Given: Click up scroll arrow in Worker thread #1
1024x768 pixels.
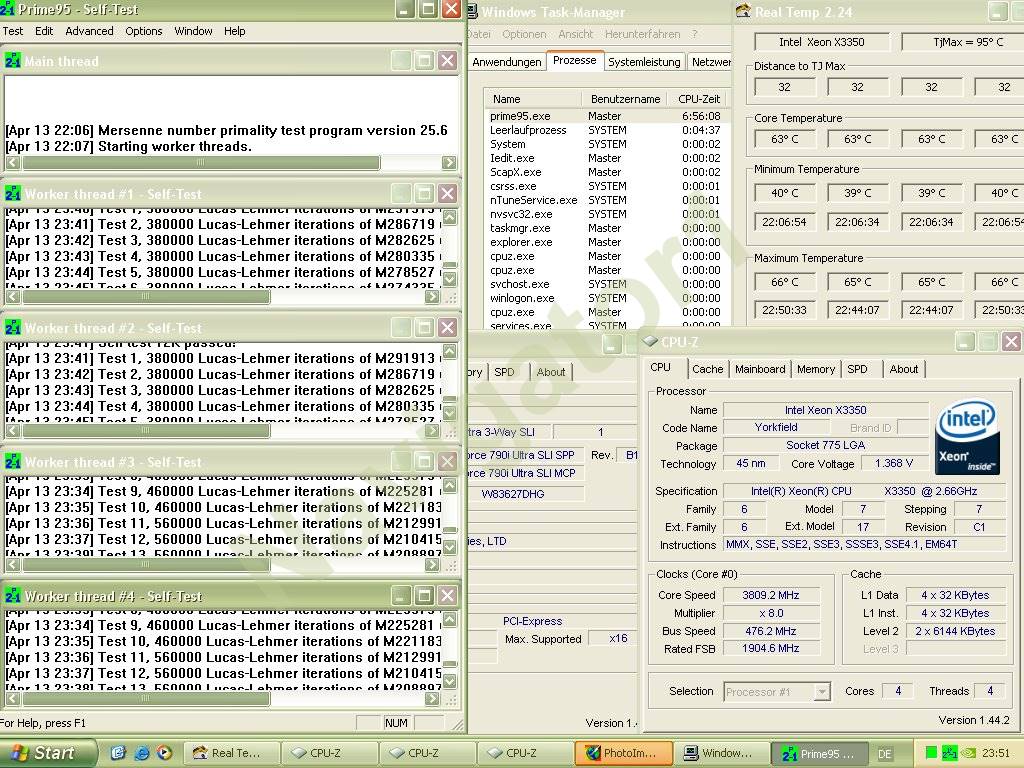Looking at the screenshot, I should pyautogui.click(x=449, y=216).
